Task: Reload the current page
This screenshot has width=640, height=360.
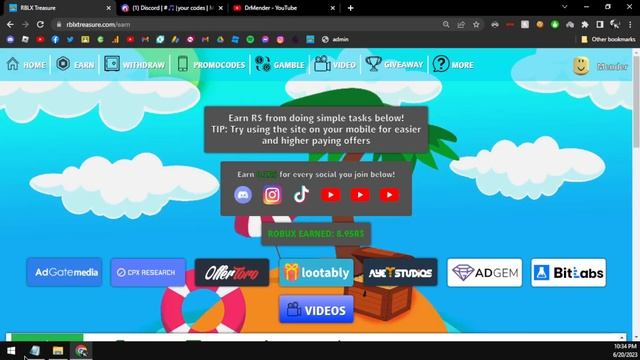Action: tap(40, 24)
